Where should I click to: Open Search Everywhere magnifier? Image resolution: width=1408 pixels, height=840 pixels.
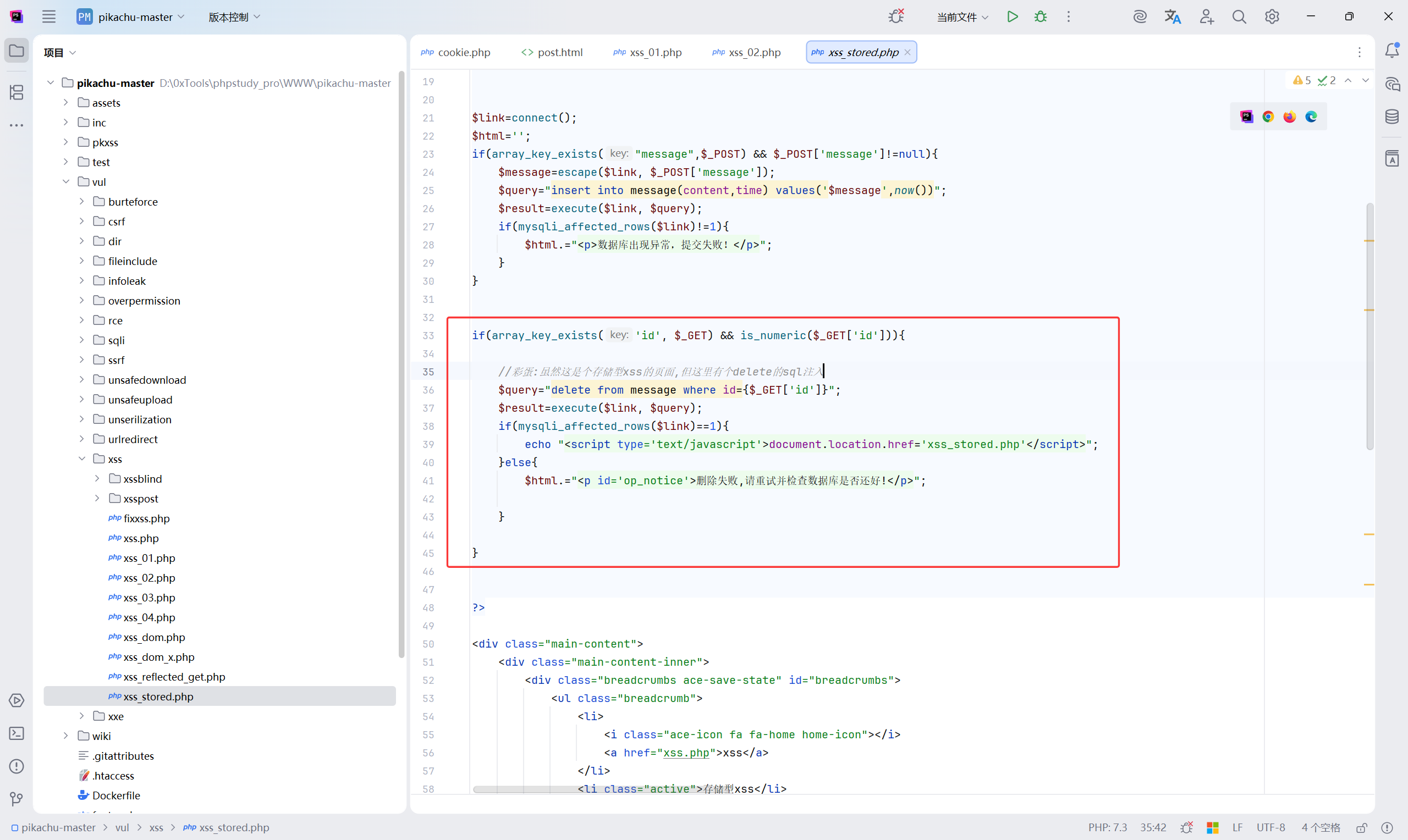1239,17
